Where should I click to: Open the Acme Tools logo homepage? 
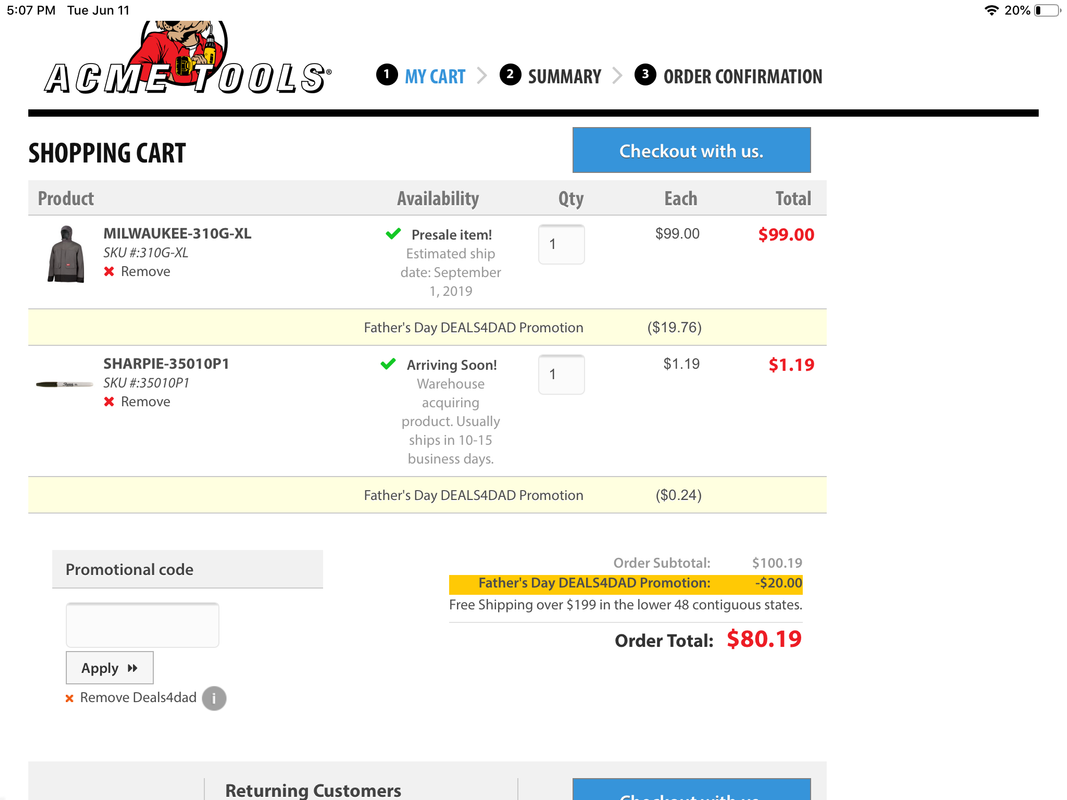188,59
